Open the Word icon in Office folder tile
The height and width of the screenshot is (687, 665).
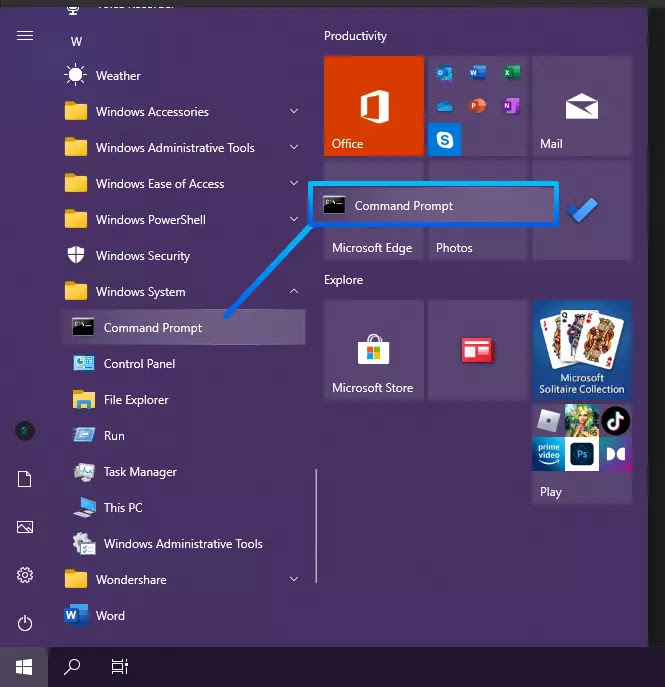point(478,72)
